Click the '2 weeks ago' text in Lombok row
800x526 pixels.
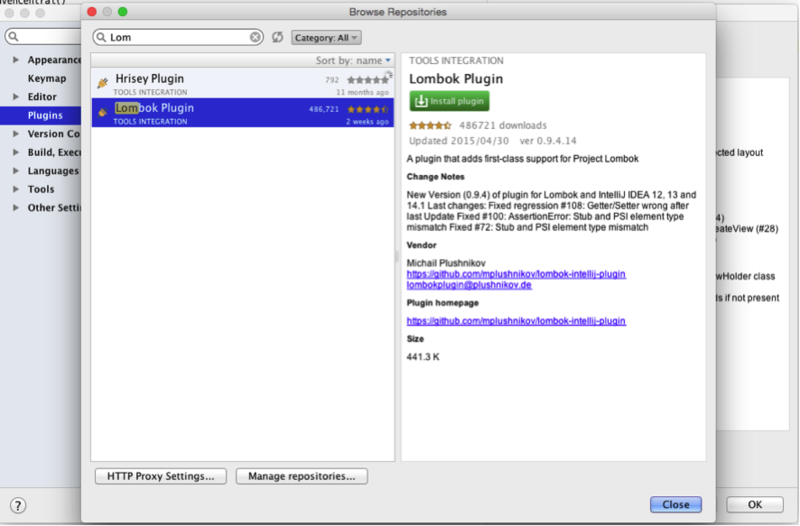click(x=367, y=121)
